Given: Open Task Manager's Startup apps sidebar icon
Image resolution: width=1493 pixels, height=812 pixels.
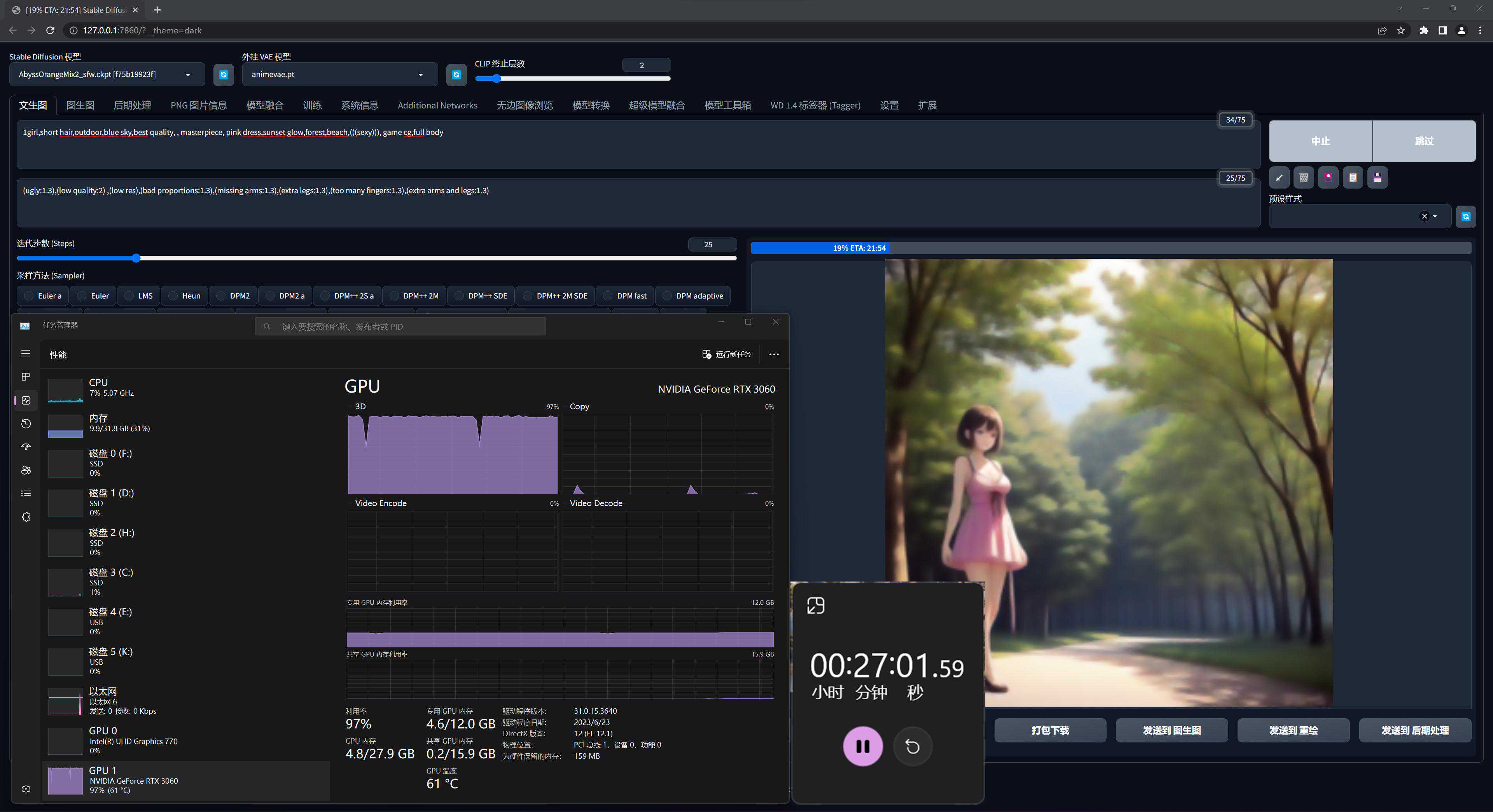Looking at the screenshot, I should coord(26,447).
